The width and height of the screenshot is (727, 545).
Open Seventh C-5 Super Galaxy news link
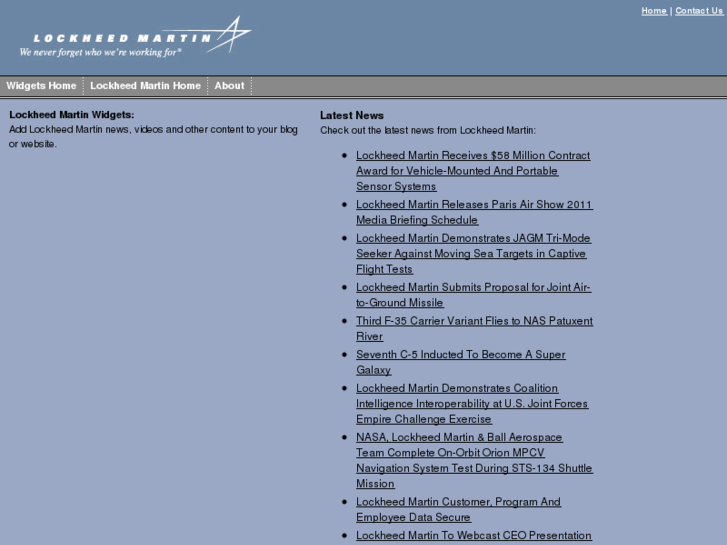[x=461, y=362]
